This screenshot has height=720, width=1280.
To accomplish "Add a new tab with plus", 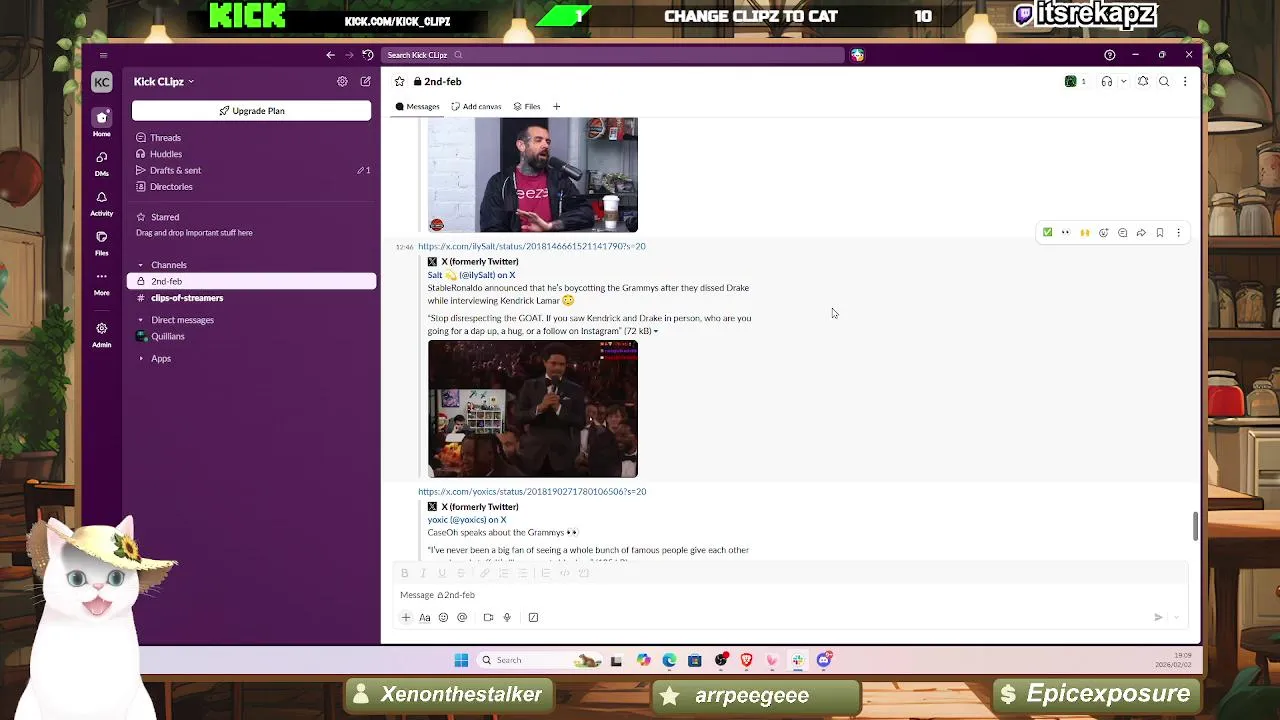I will 557,107.
